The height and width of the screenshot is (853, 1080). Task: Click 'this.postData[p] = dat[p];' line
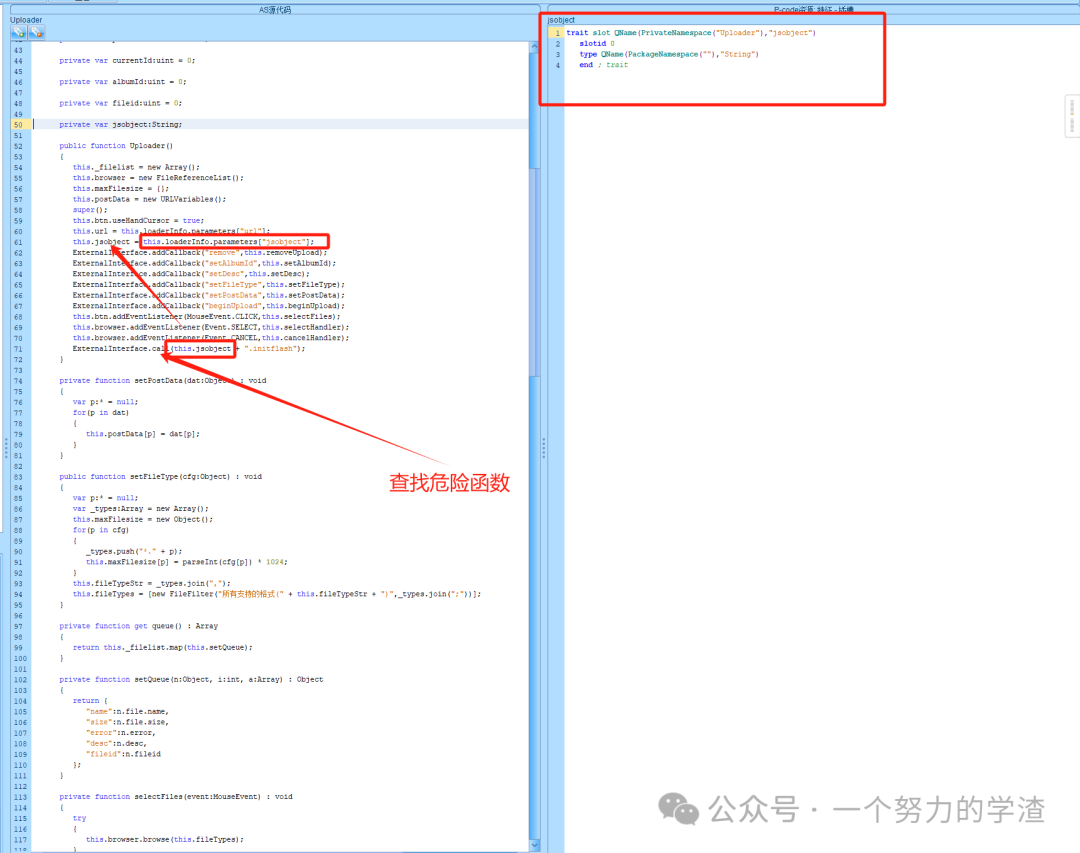tap(143, 434)
